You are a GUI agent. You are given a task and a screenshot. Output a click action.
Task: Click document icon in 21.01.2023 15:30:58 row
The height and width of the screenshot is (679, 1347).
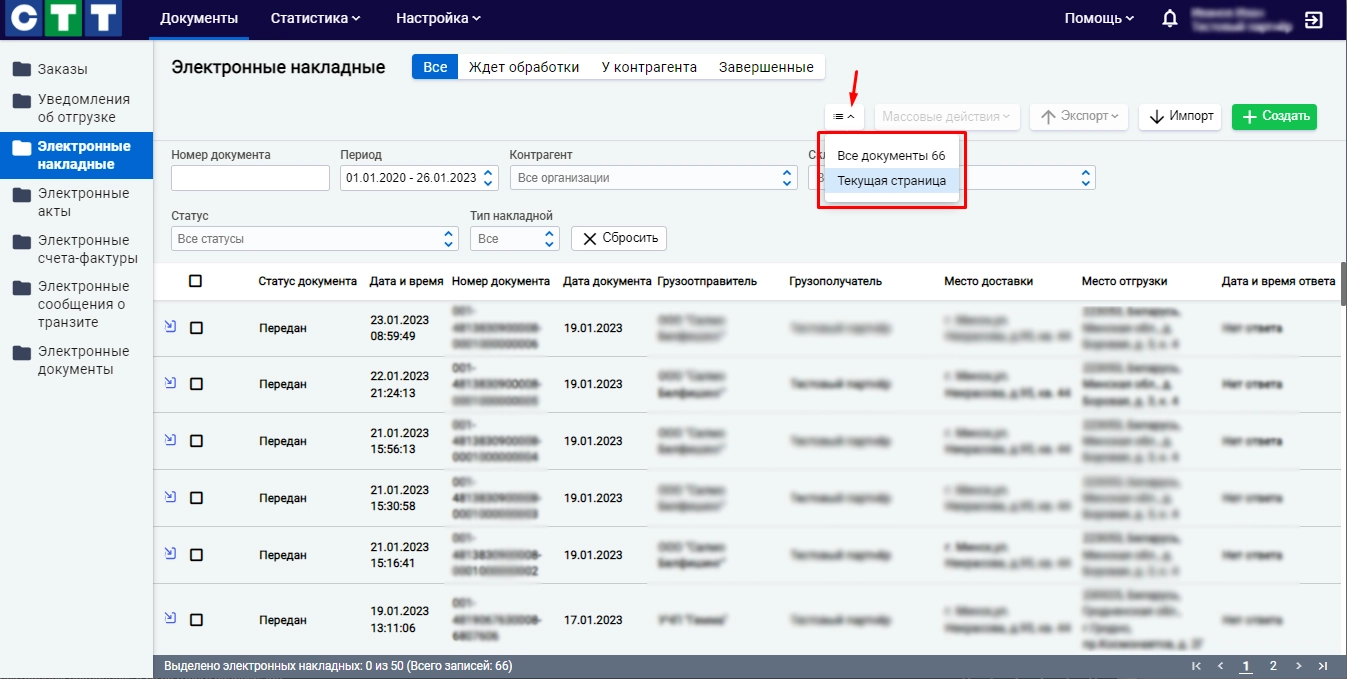click(170, 496)
